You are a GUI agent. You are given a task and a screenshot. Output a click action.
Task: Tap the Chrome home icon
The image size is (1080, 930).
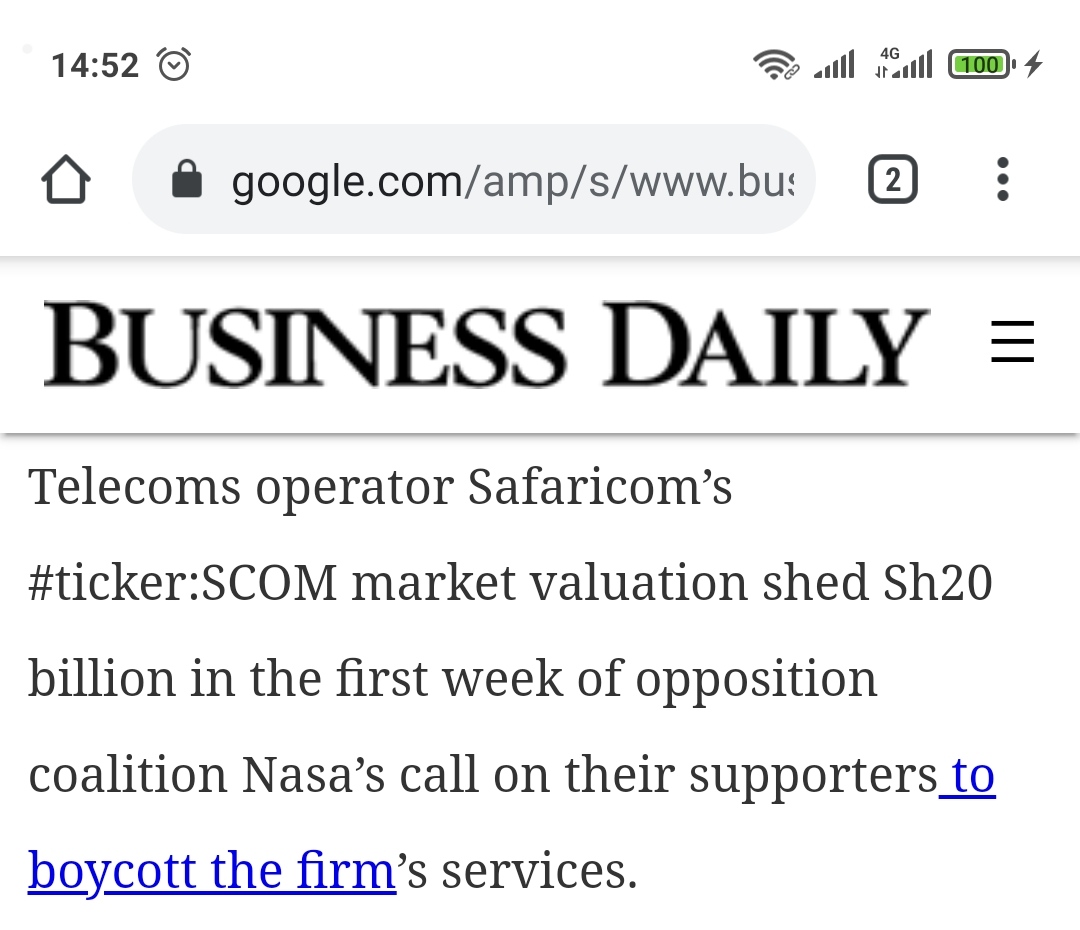(66, 180)
